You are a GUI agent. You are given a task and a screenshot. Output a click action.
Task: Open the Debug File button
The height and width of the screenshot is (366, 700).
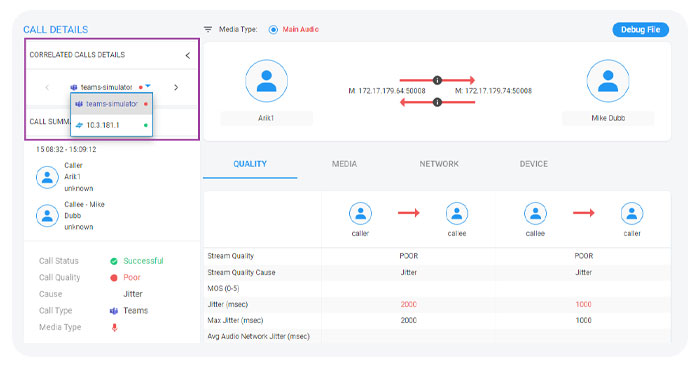click(640, 29)
